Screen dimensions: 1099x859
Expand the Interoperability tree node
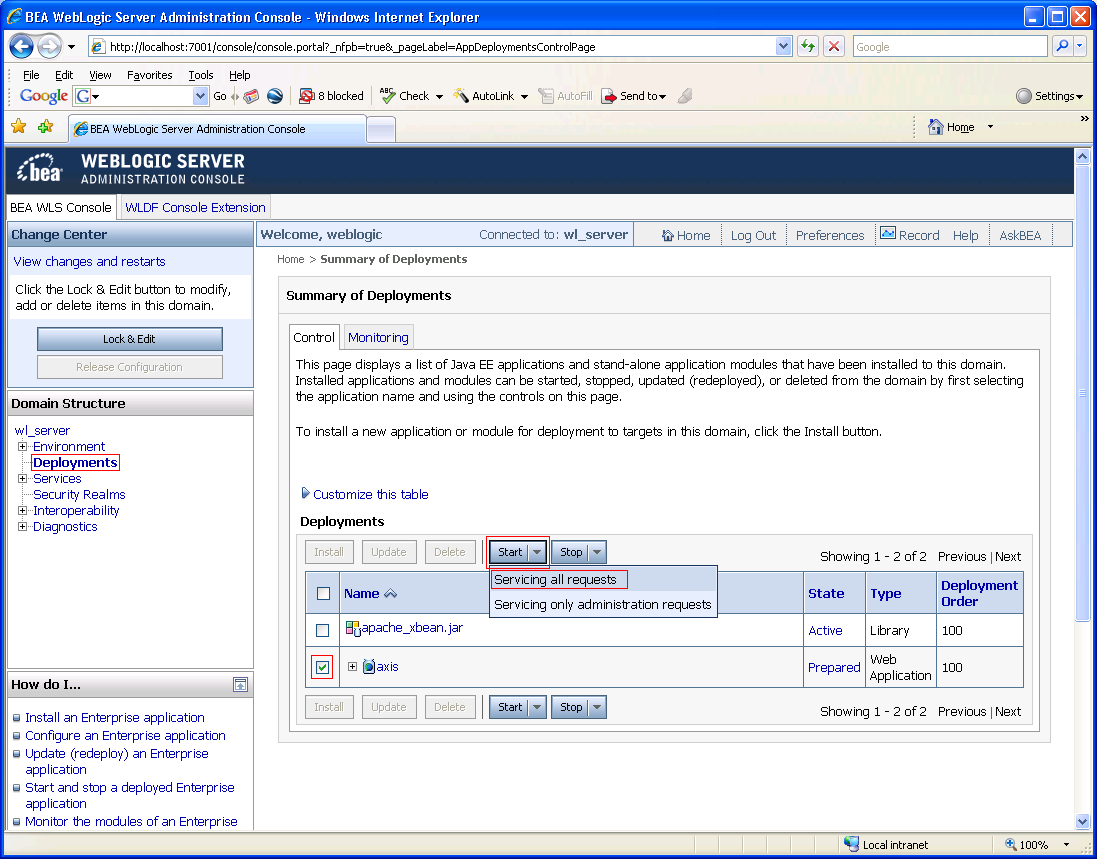pyautogui.click(x=22, y=511)
